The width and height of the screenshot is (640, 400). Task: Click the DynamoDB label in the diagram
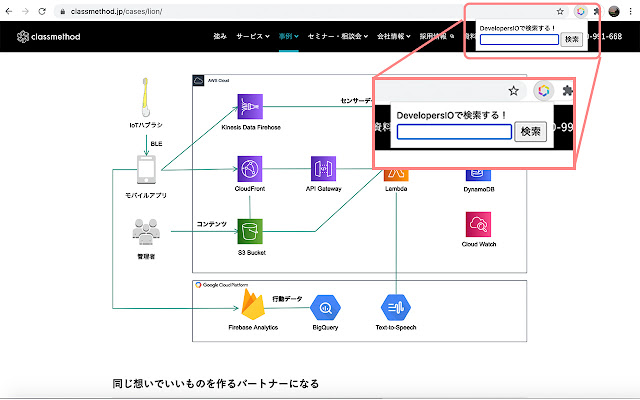479,189
